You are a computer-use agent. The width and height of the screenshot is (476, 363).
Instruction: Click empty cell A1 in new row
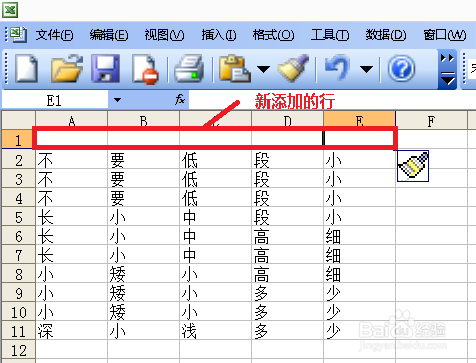click(x=71, y=138)
